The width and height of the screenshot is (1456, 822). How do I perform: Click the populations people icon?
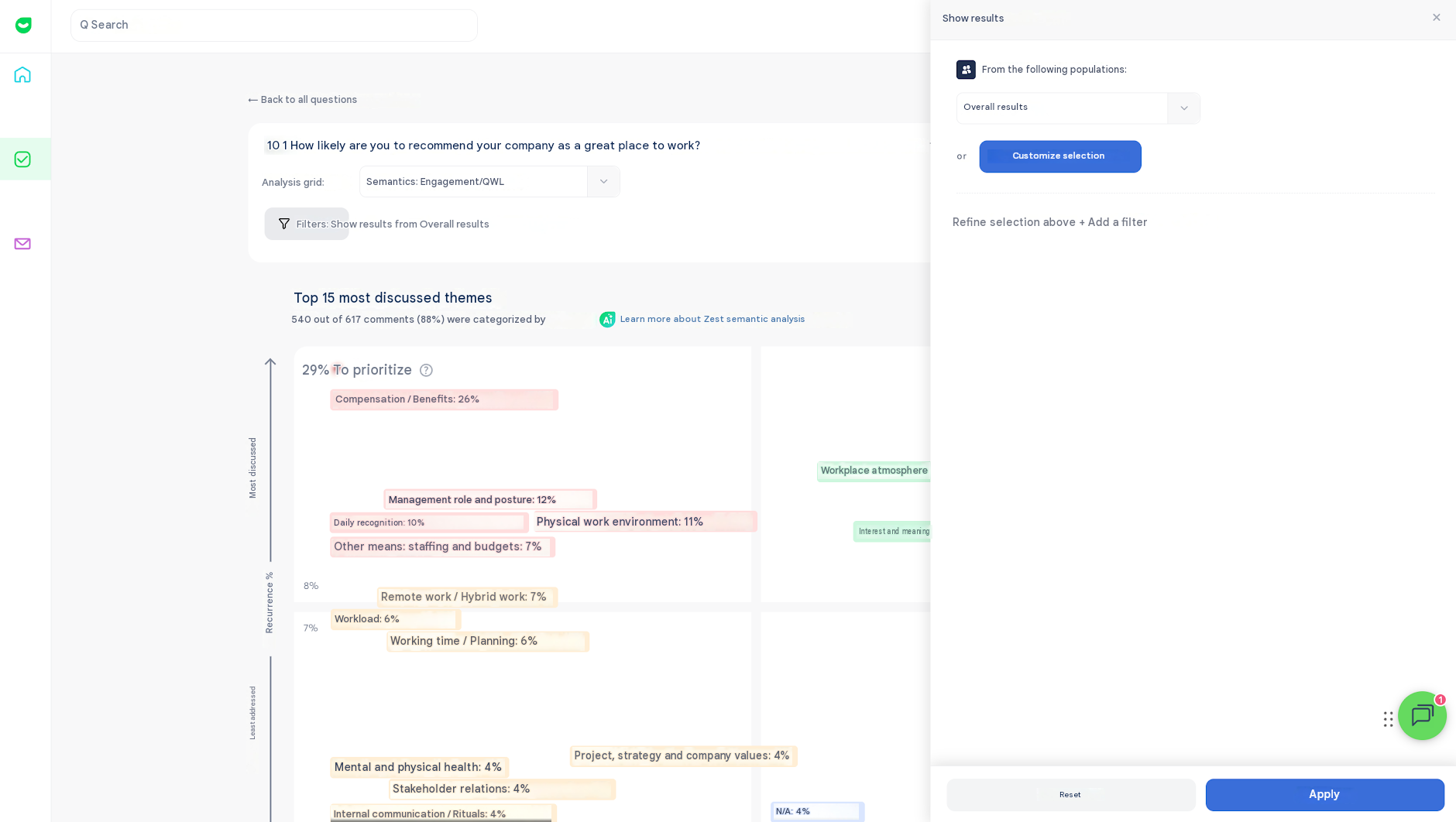pos(966,70)
